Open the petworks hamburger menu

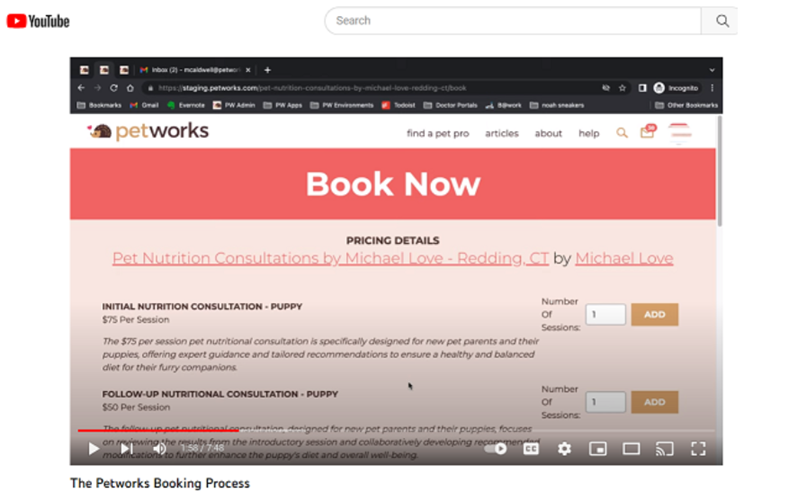pyautogui.click(x=679, y=133)
